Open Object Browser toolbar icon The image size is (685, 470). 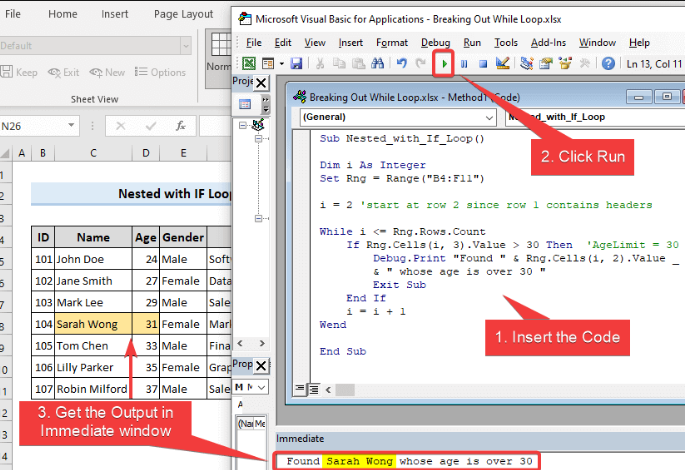565,64
